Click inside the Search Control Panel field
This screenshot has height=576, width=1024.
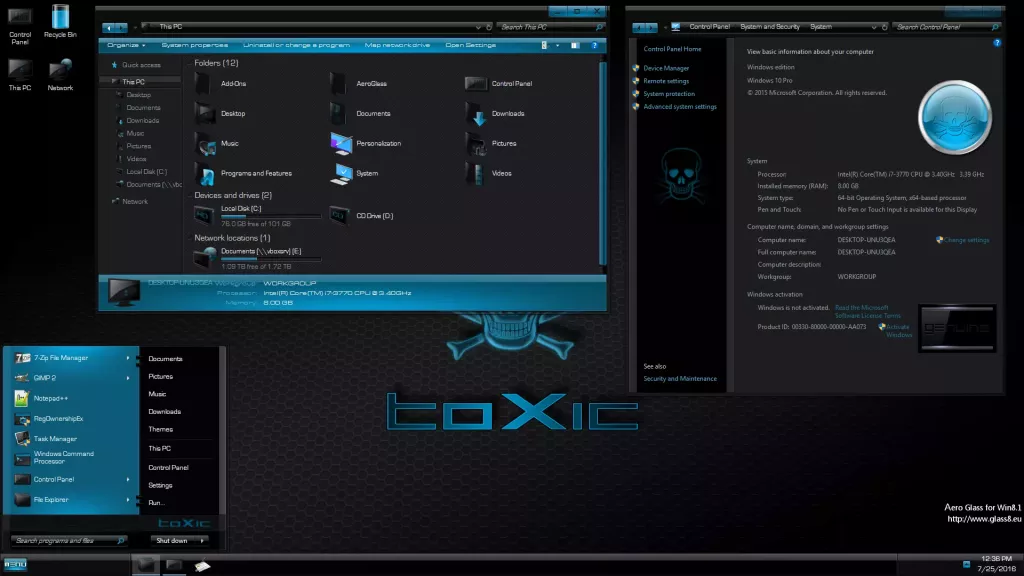(944, 27)
